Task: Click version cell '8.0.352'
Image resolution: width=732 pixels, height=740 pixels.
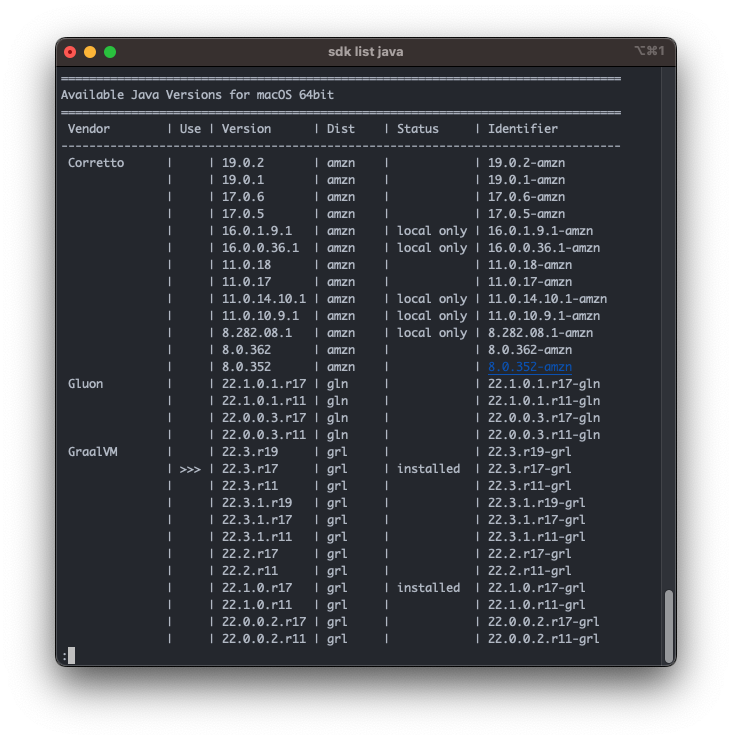Action: [x=246, y=367]
